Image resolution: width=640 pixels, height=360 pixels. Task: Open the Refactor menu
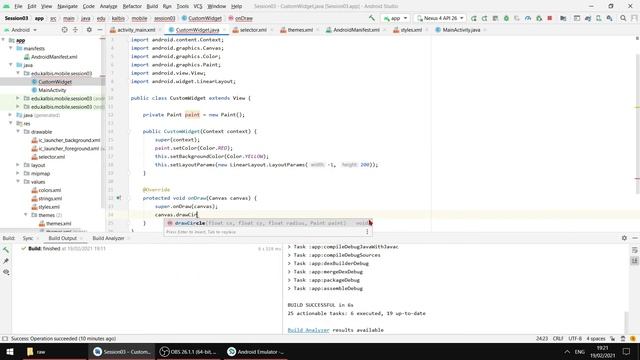[132, 6]
